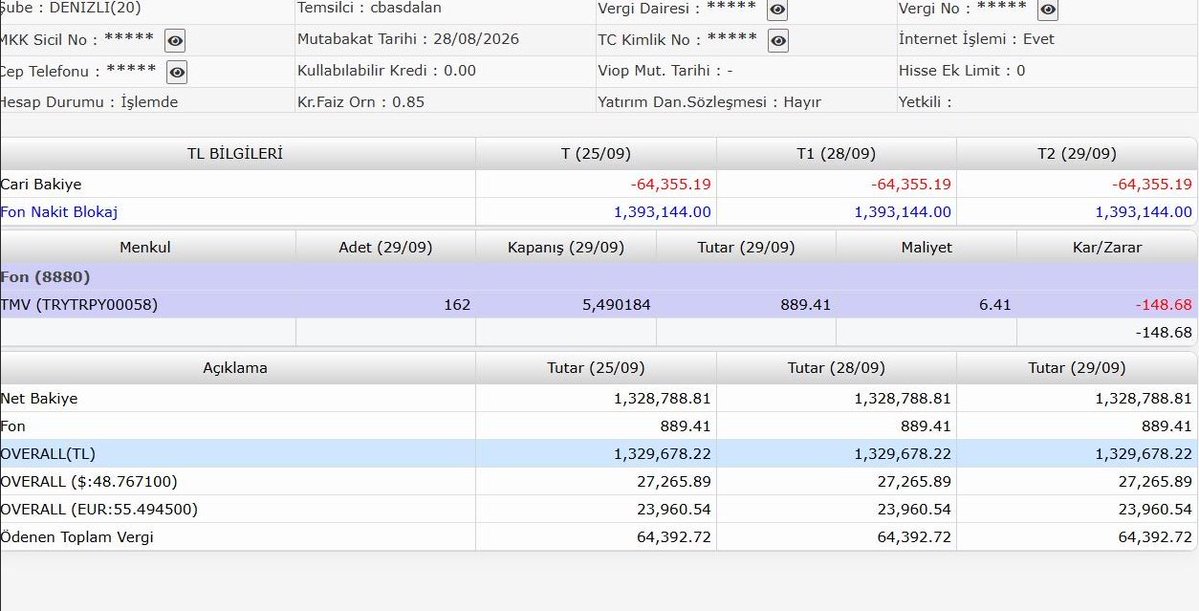Click the Hisse Ek Limit 0 field
This screenshot has width=1199, height=611.
pyautogui.click(x=962, y=71)
